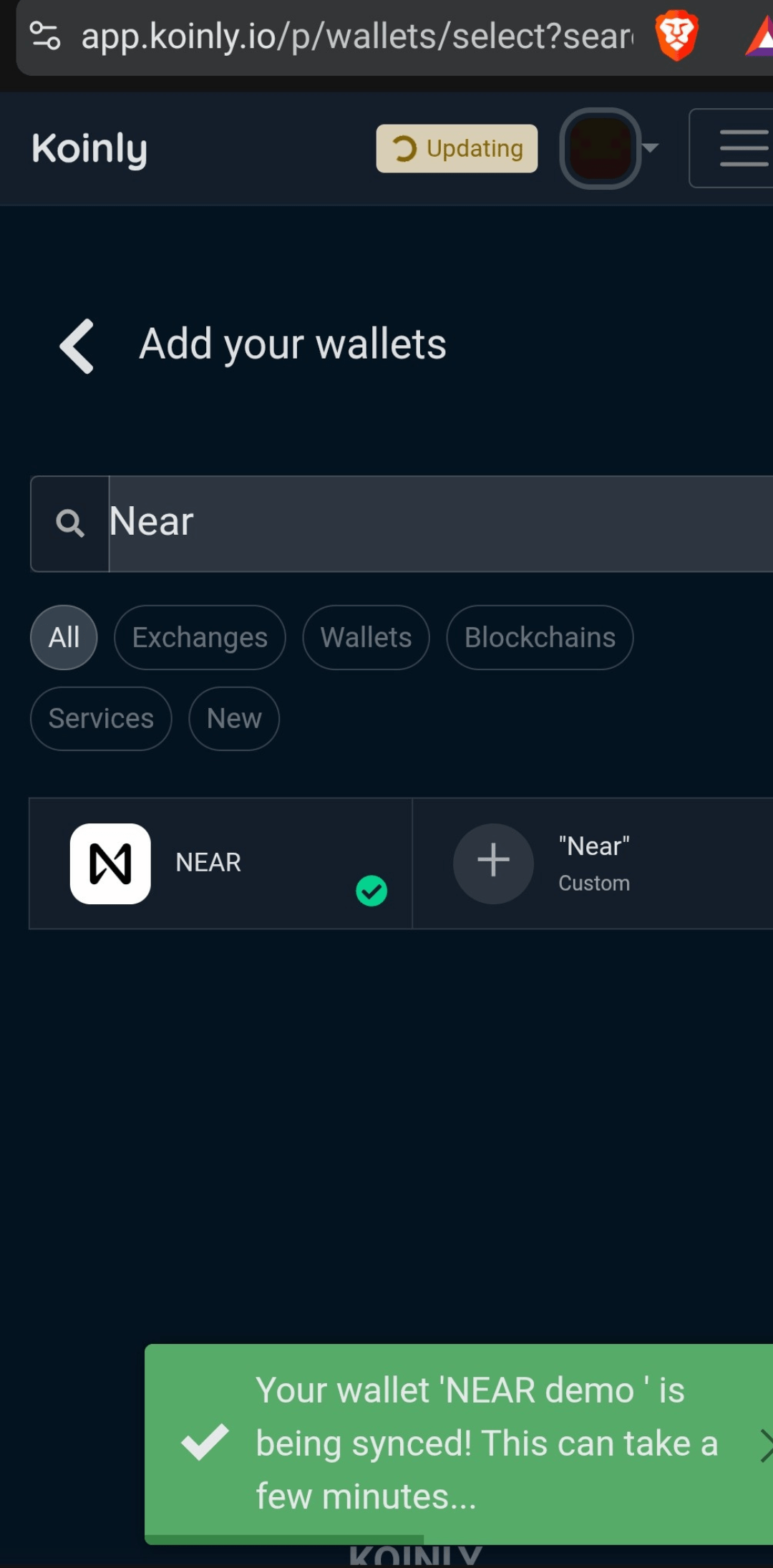The width and height of the screenshot is (773, 1568).
Task: Open the Services filter
Action: 101,718
